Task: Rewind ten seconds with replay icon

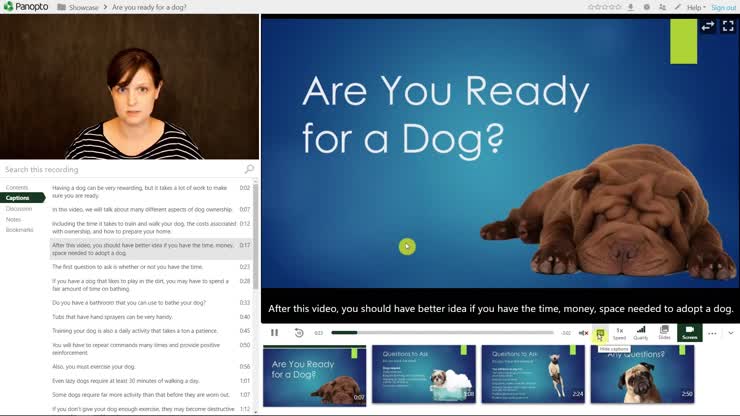Action: click(x=299, y=332)
